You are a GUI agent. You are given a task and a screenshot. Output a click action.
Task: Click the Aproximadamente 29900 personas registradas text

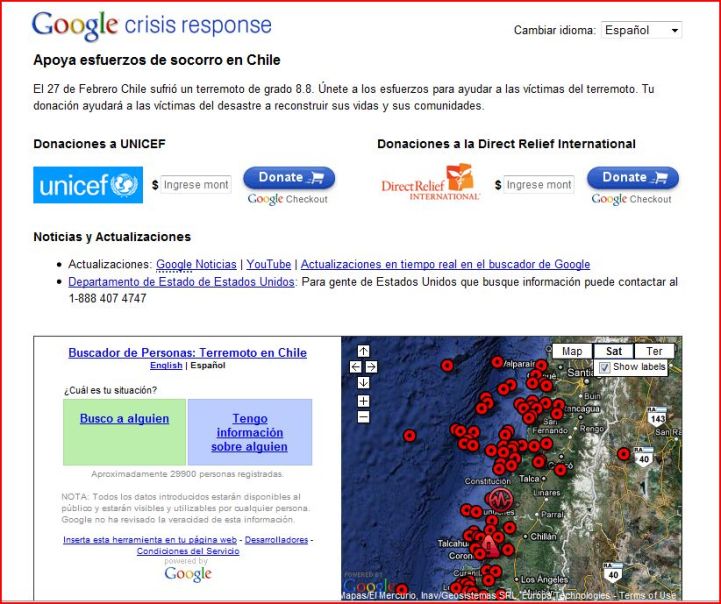[187, 474]
